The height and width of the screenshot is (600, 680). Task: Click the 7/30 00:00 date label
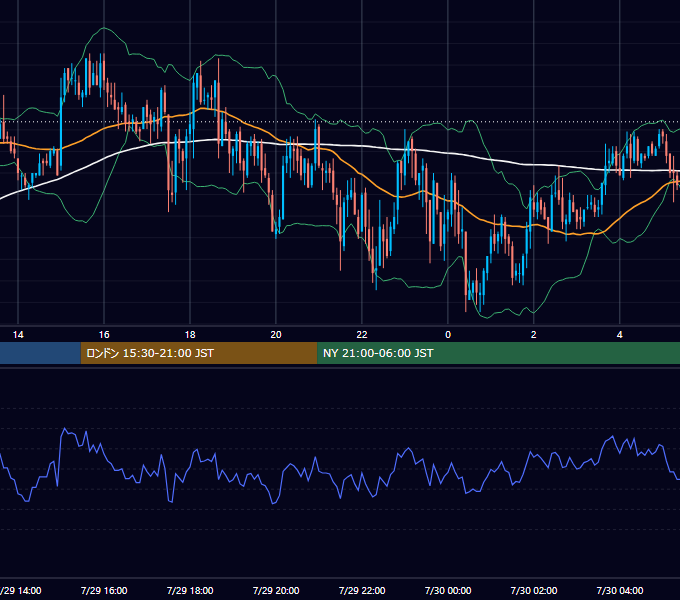point(448,590)
